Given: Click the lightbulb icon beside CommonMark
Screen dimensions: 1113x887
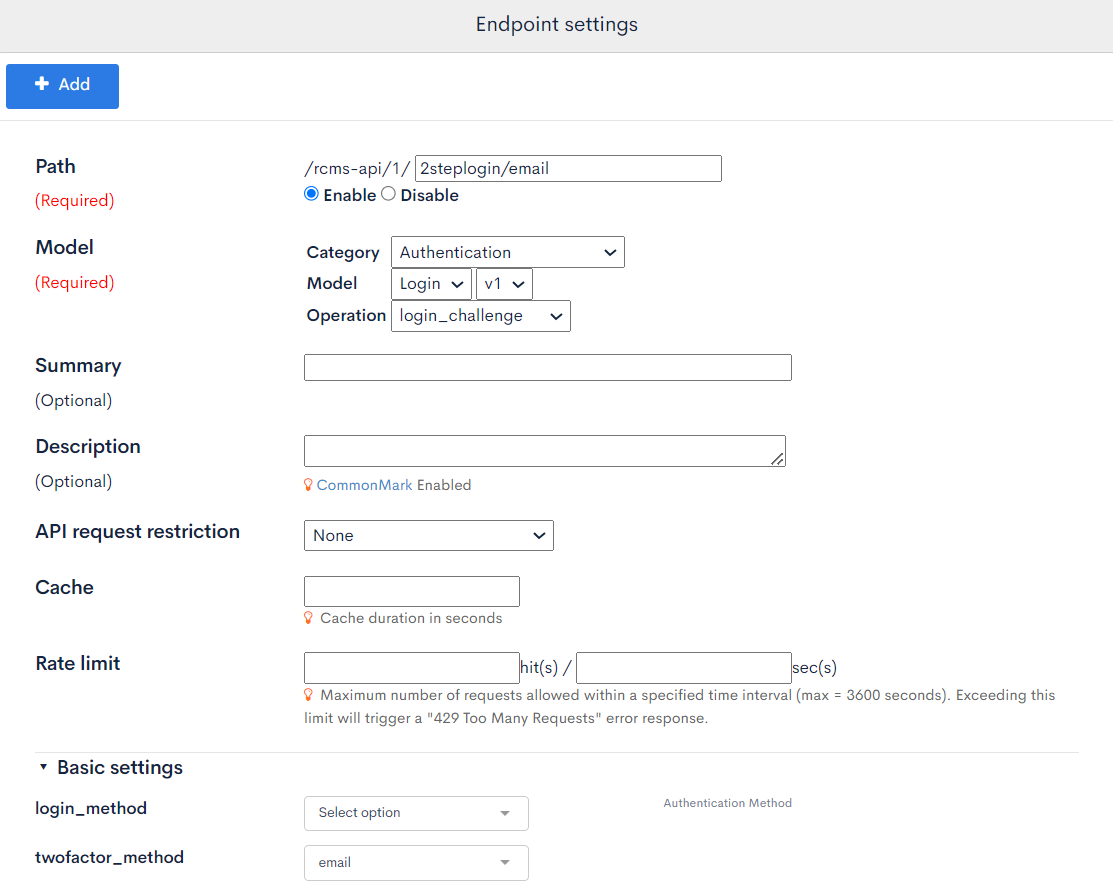Looking at the screenshot, I should coord(308,485).
